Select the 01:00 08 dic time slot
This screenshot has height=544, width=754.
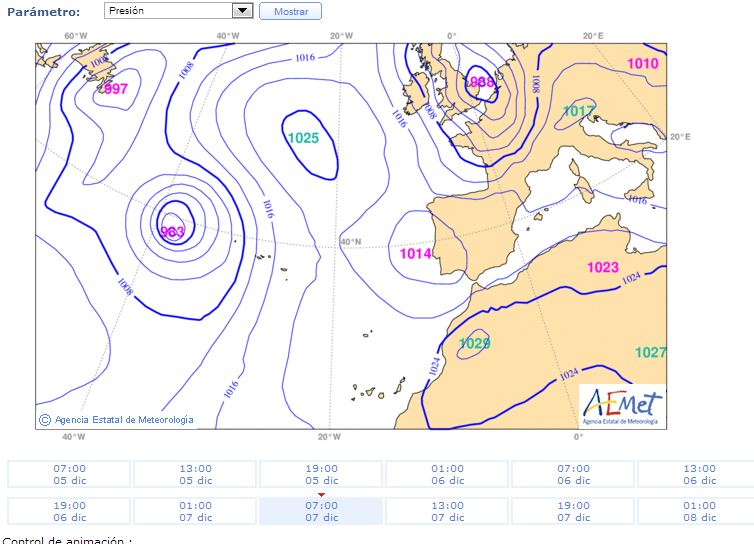point(696,511)
